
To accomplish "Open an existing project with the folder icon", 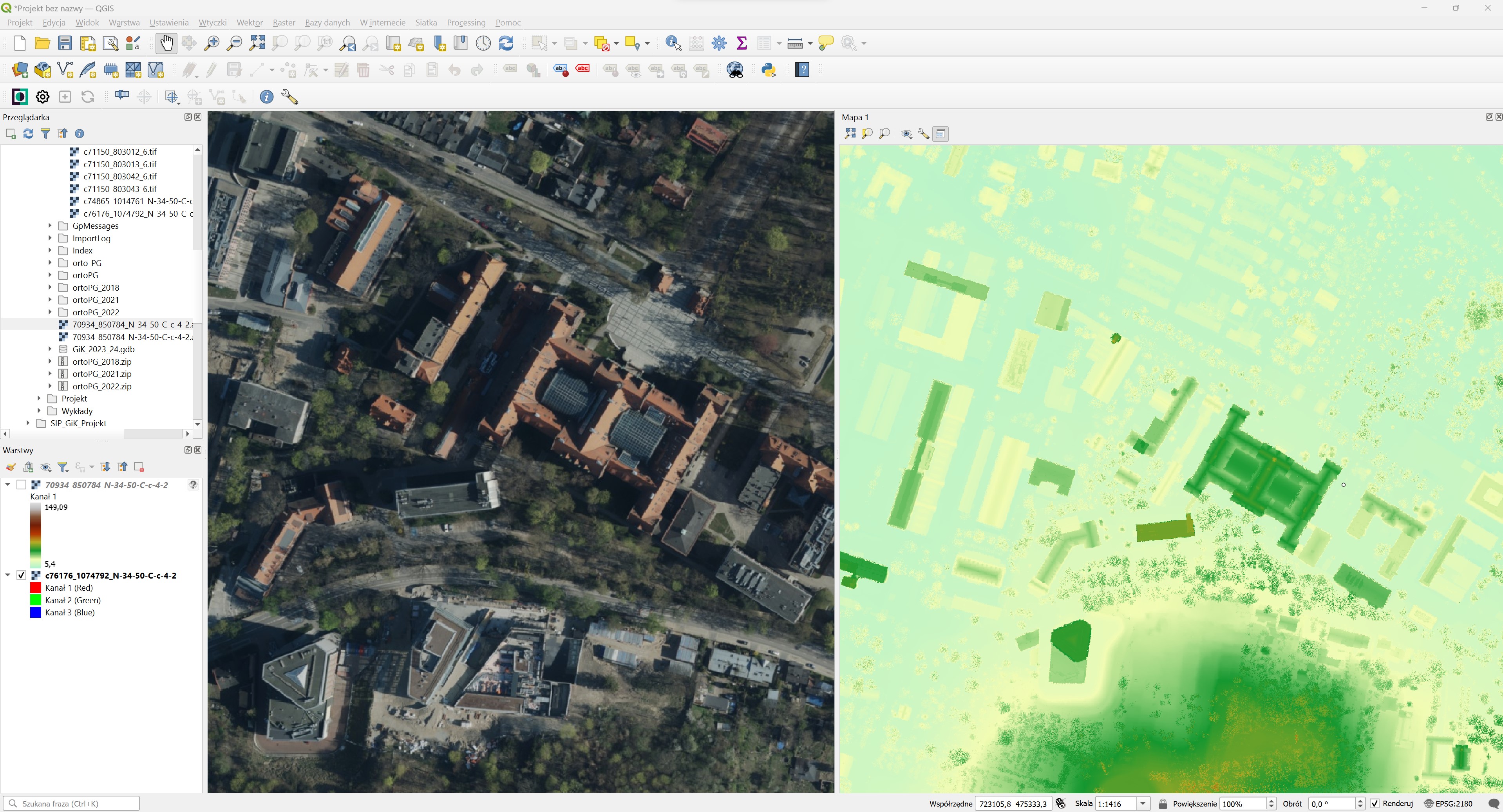I will [42, 43].
